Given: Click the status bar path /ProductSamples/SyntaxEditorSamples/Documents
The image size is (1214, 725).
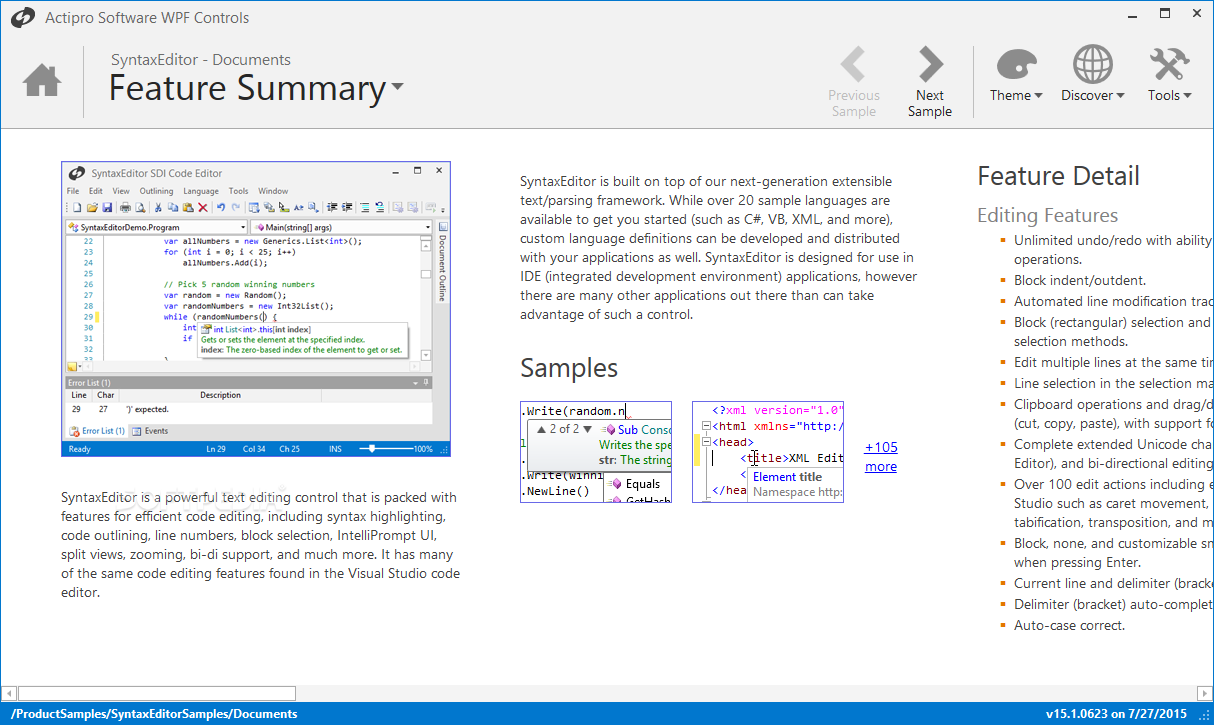Looking at the screenshot, I should (154, 714).
